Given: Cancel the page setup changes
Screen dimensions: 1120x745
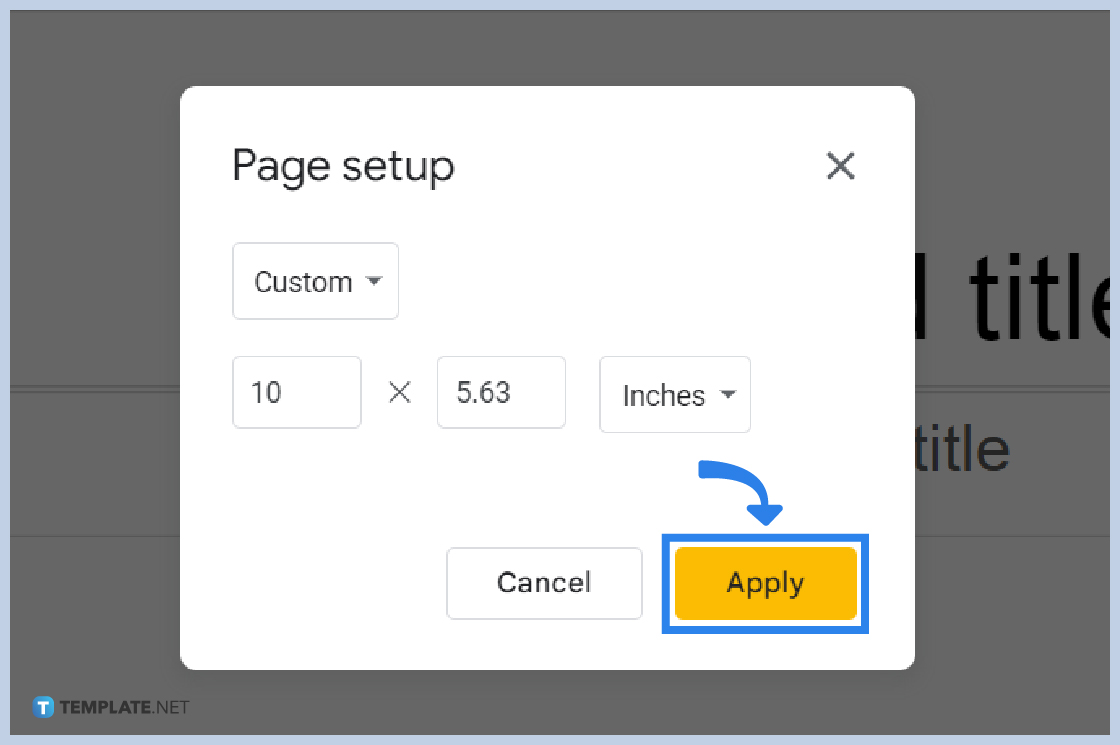Looking at the screenshot, I should pyautogui.click(x=544, y=583).
